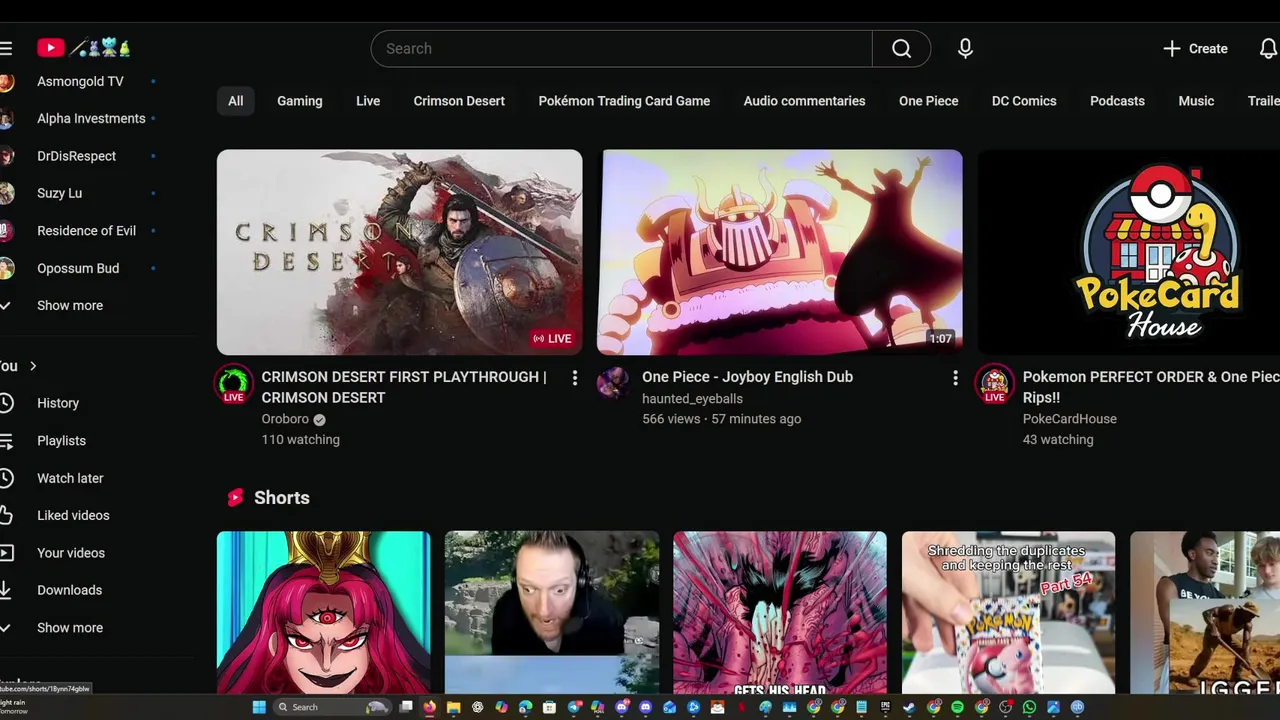Viewport: 1280px width, 720px height.
Task: Select the Gaming filter chip
Action: click(300, 101)
